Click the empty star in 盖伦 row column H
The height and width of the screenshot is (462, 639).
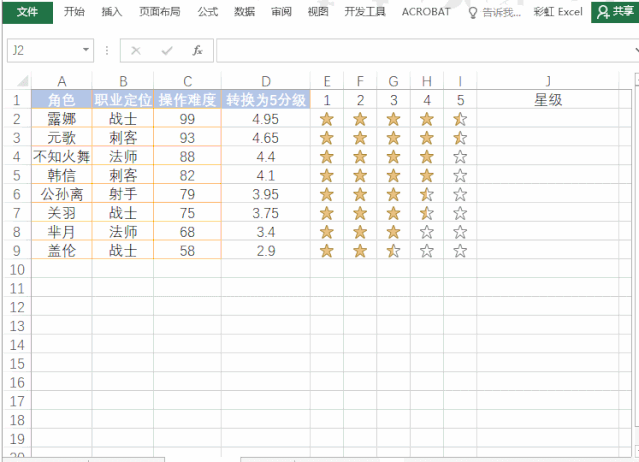pyautogui.click(x=427, y=251)
